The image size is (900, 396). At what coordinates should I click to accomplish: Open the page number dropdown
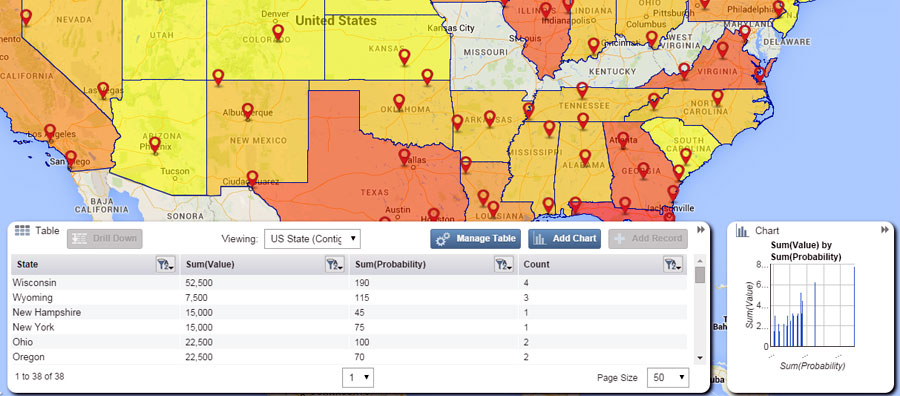(x=358, y=378)
